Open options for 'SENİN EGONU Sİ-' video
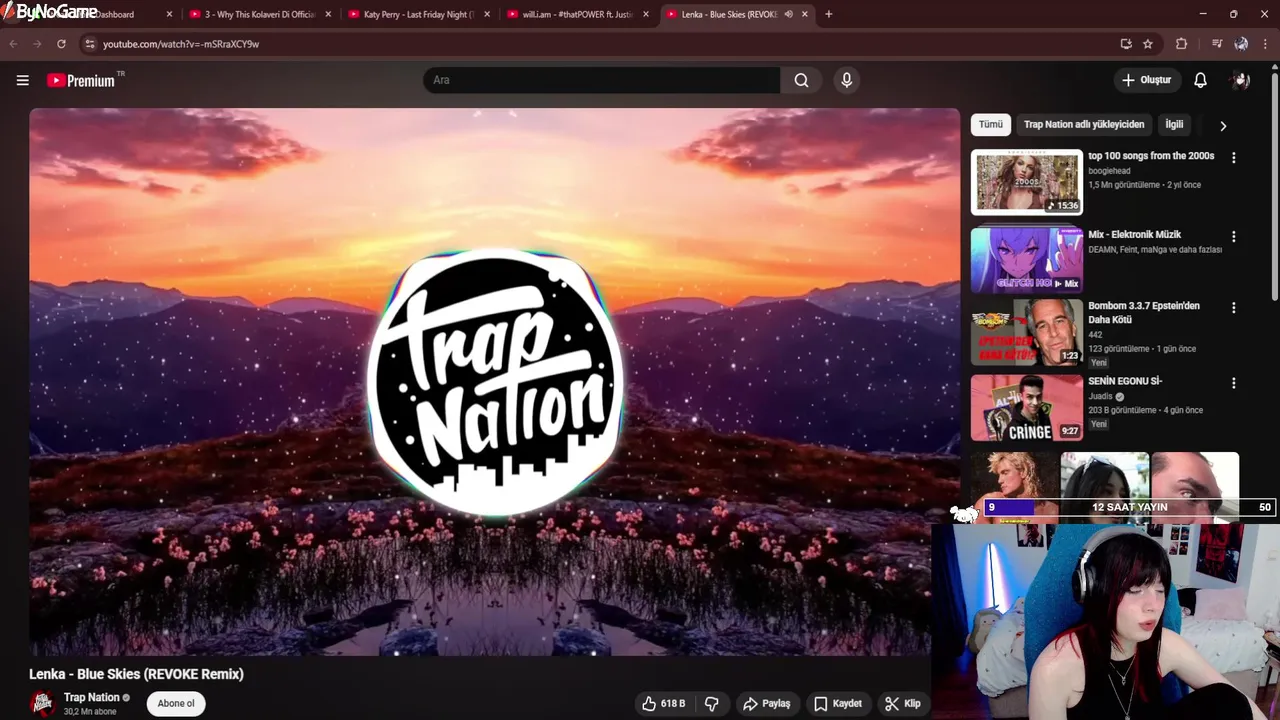Screen dimensions: 1280x720 tap(1233, 383)
